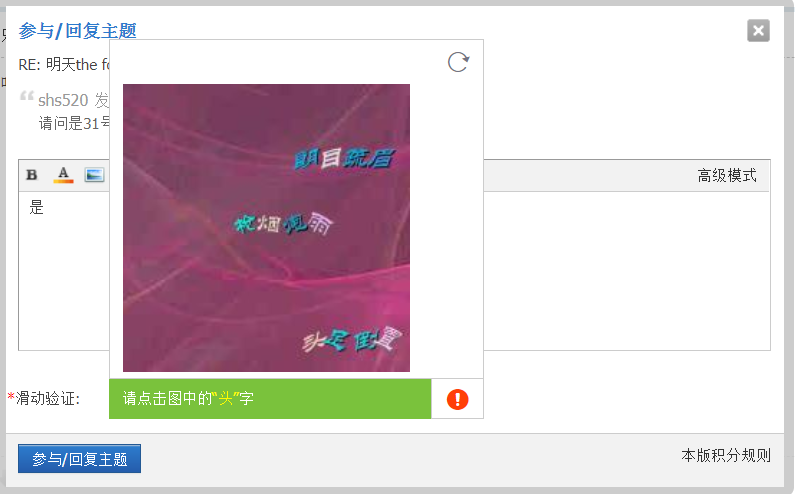Open the font color A tool
This screenshot has height=494, width=795.
coord(63,174)
